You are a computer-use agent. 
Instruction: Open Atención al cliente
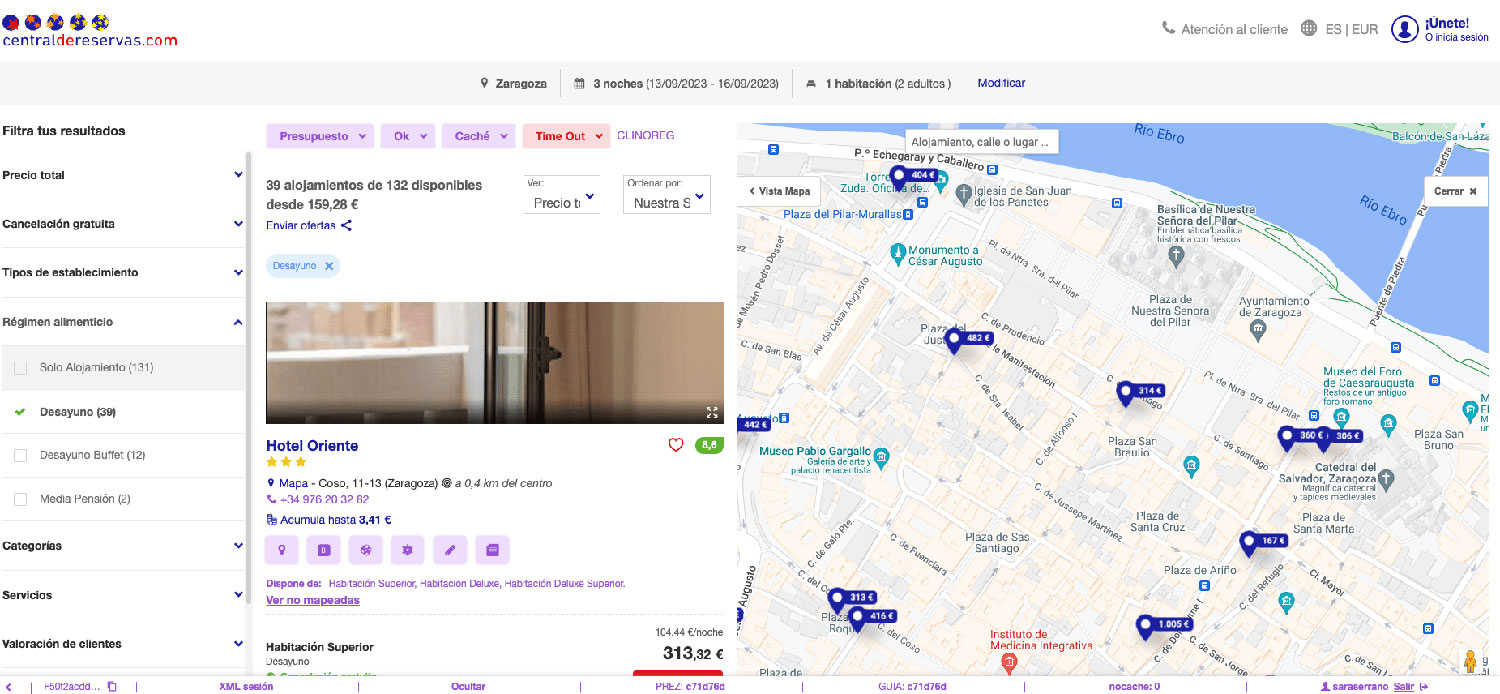coord(1225,29)
